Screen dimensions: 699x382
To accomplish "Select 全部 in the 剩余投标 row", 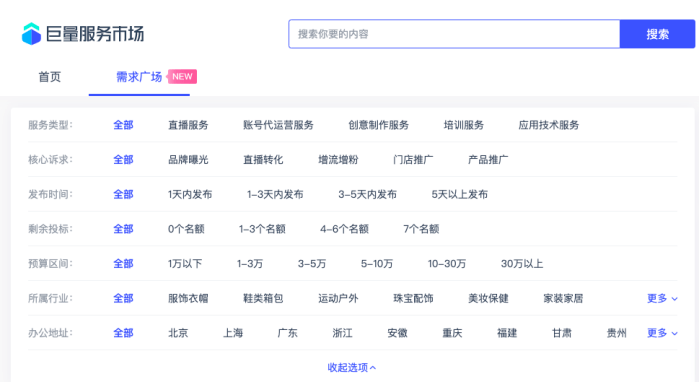I will point(123,229).
